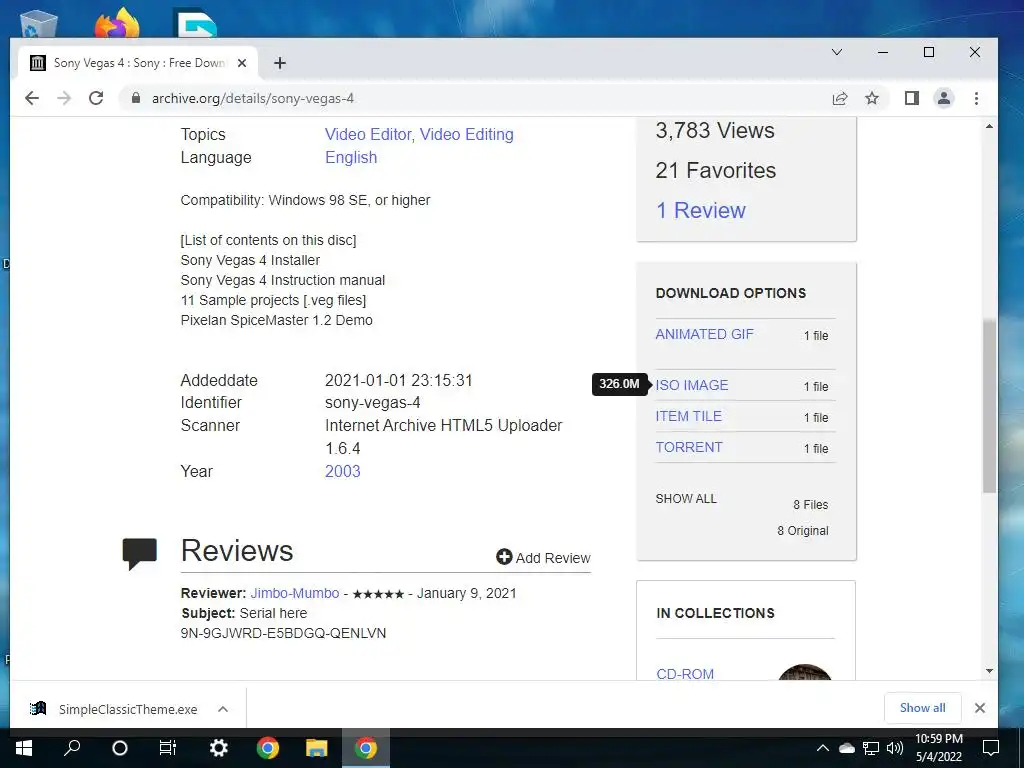Image resolution: width=1024 pixels, height=768 pixels.
Task: View site security lock info
Action: 136,99
